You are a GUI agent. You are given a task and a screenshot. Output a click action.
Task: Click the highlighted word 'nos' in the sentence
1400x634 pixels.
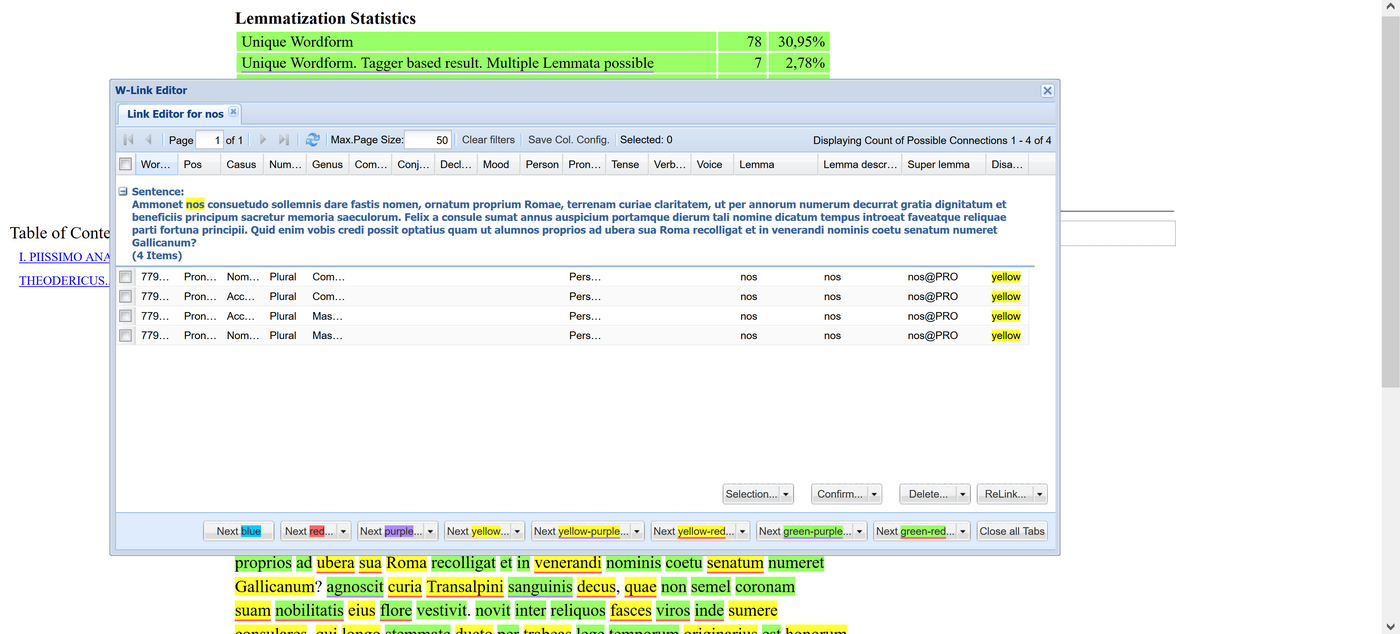coord(195,204)
